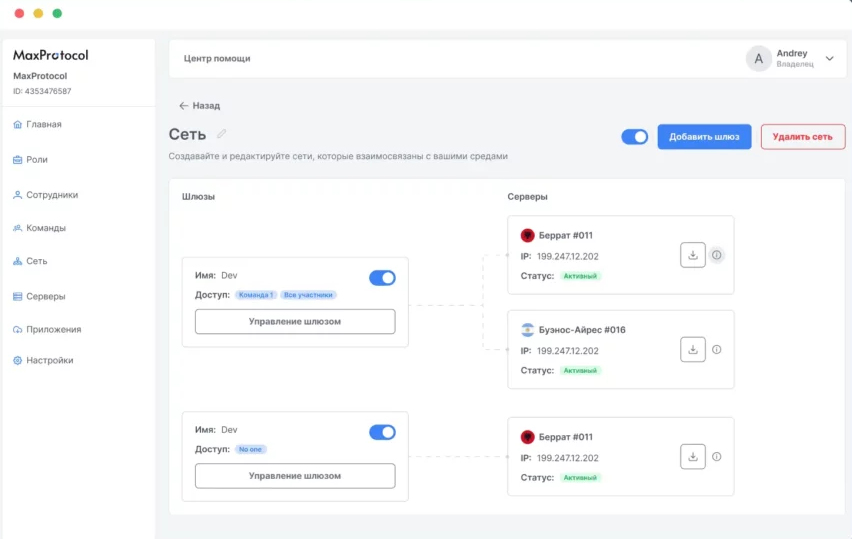This screenshot has width=852, height=539.
Task: Show info for Буэнос-Айрес #016 server
Action: pyautogui.click(x=717, y=350)
